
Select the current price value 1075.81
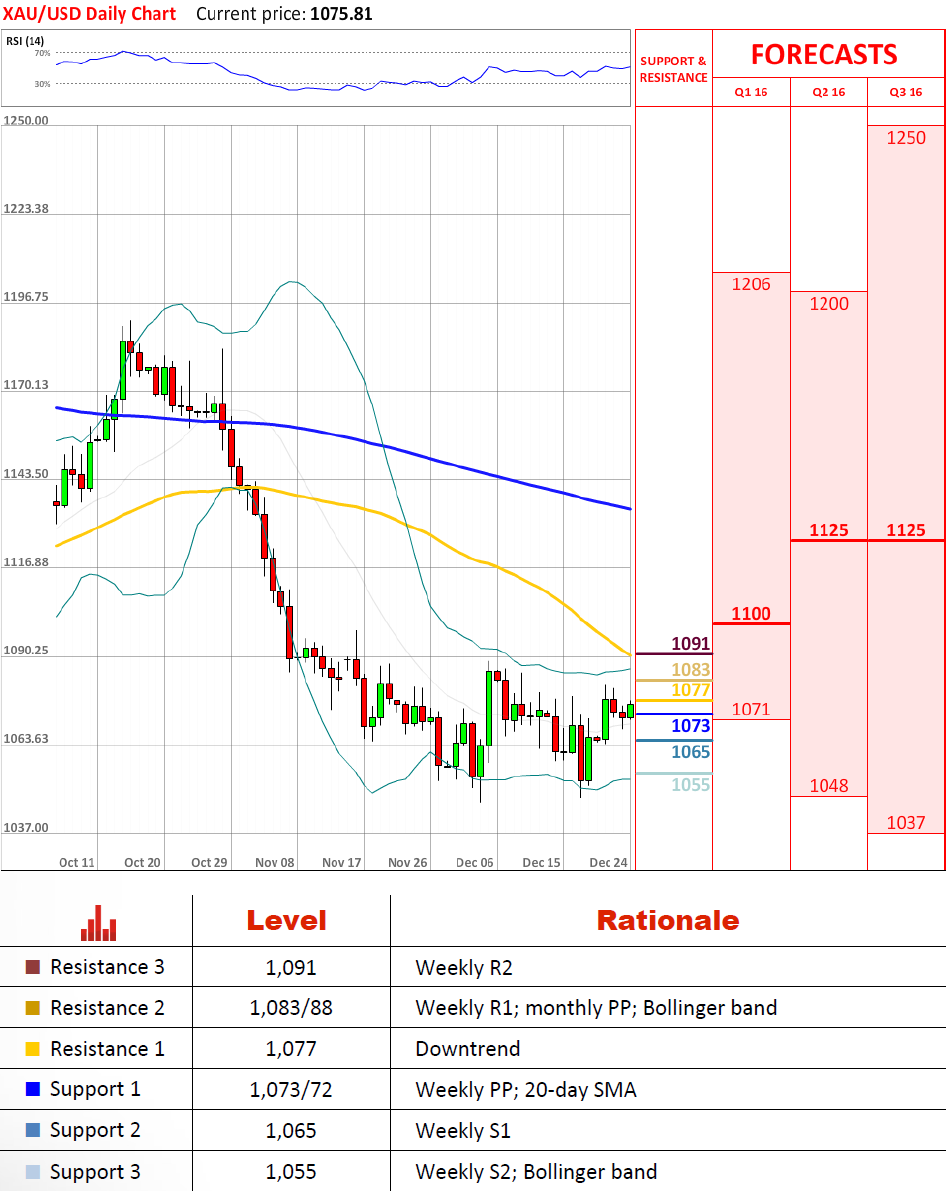point(342,14)
